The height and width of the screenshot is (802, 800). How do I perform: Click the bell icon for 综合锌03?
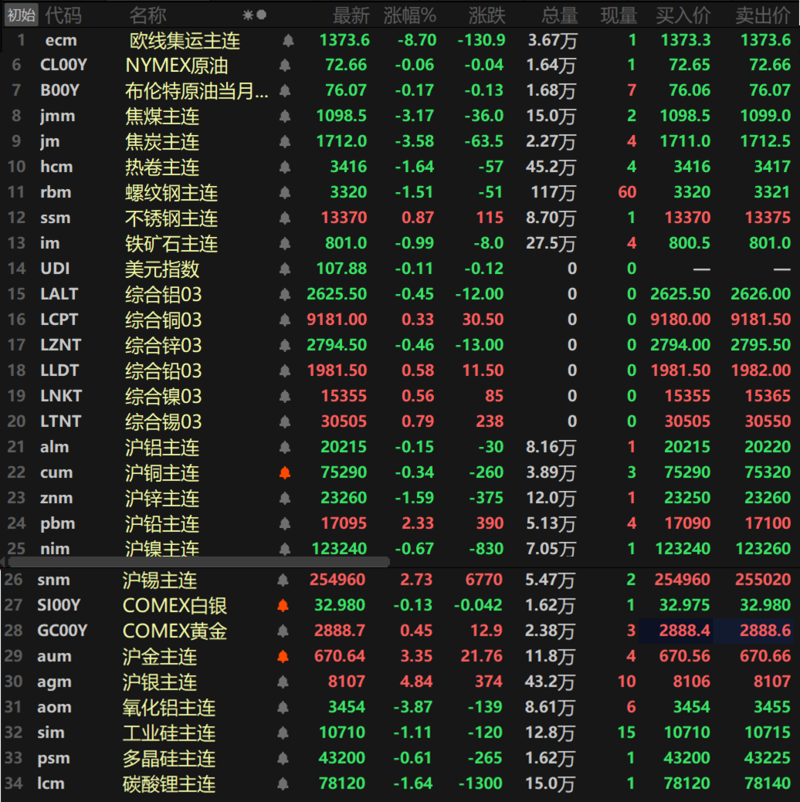(x=285, y=345)
